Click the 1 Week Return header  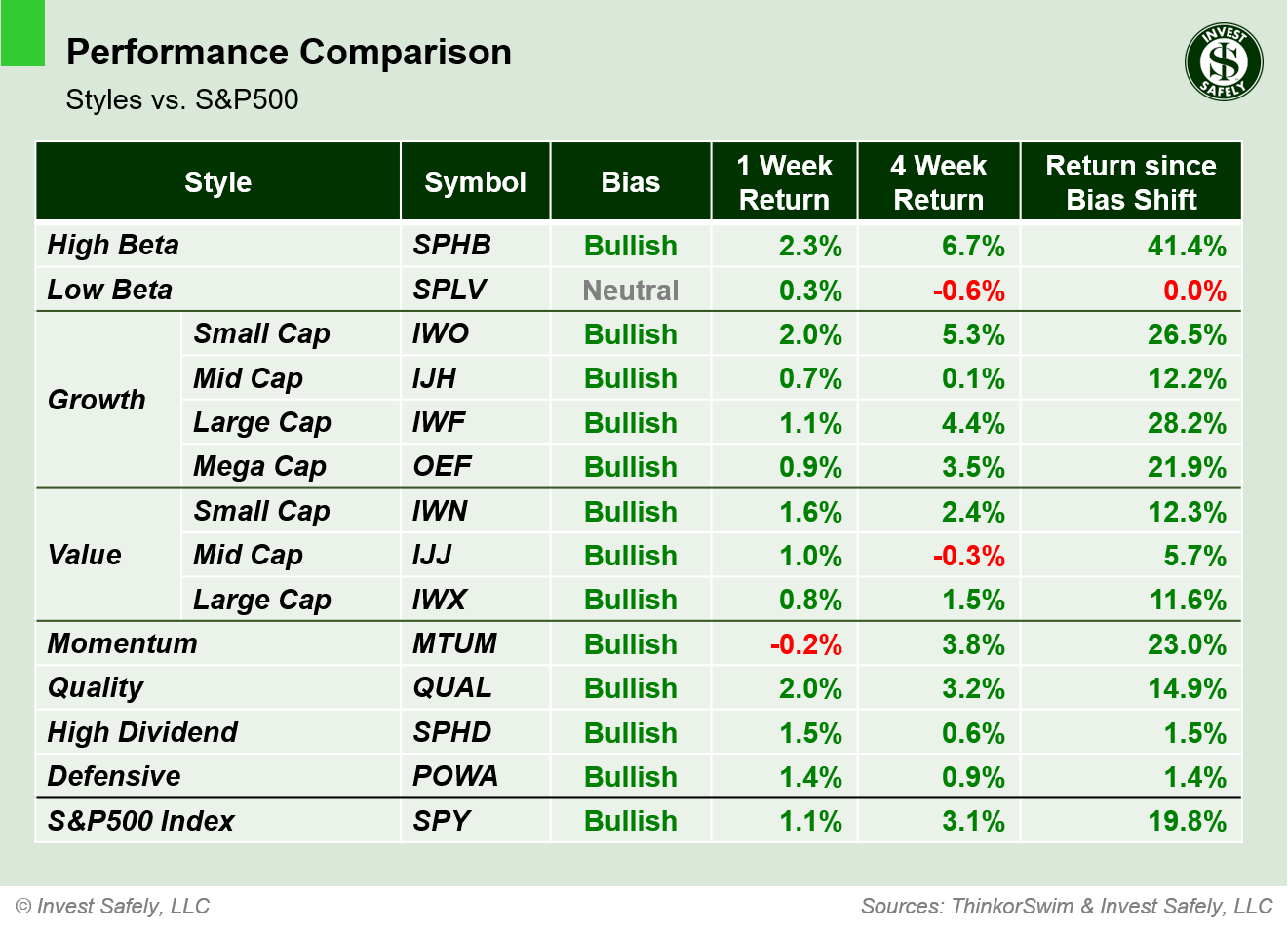point(784,182)
